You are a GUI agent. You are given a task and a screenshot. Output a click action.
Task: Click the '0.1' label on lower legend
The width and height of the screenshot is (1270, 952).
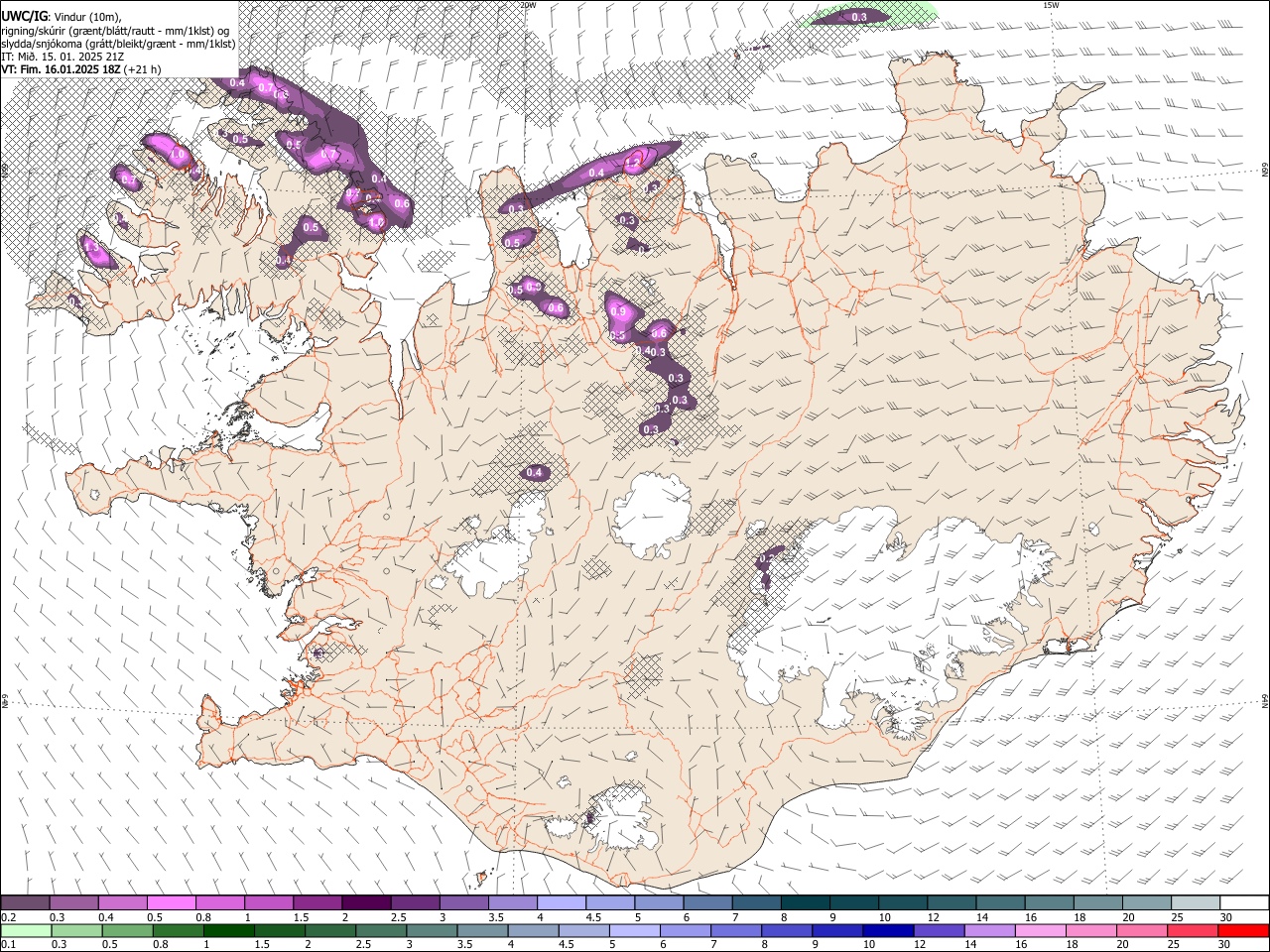(9, 945)
